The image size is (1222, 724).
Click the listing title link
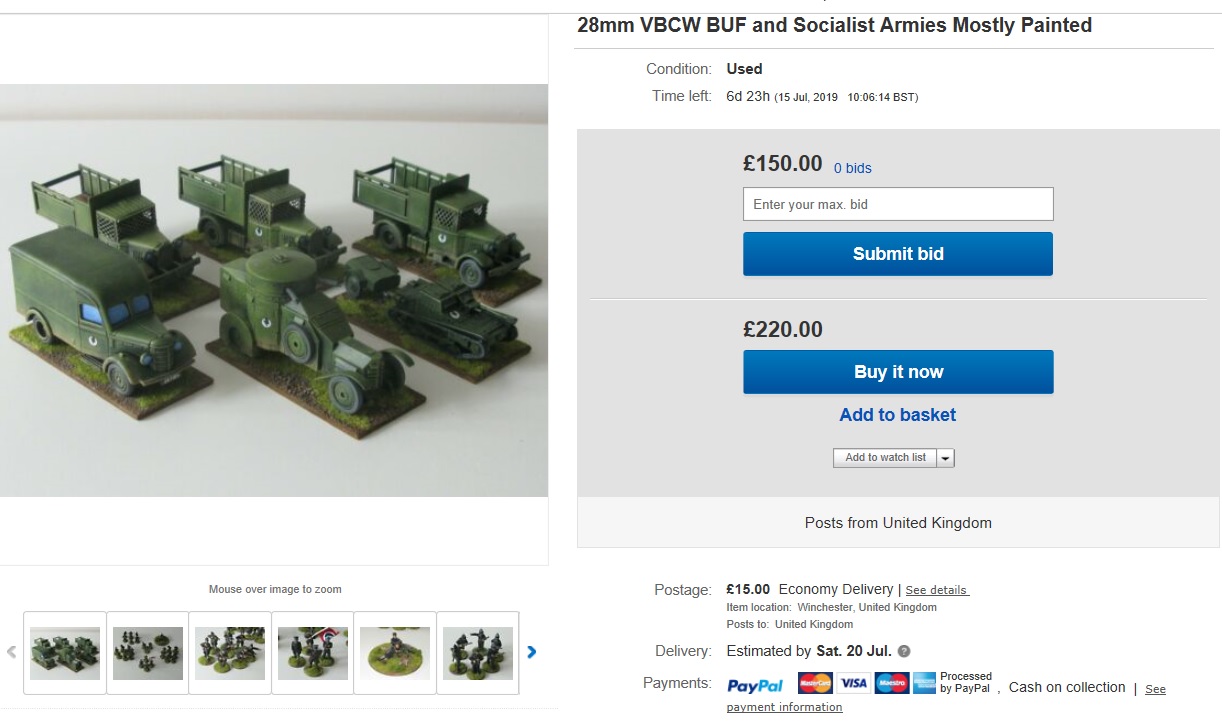pyautogui.click(x=834, y=25)
